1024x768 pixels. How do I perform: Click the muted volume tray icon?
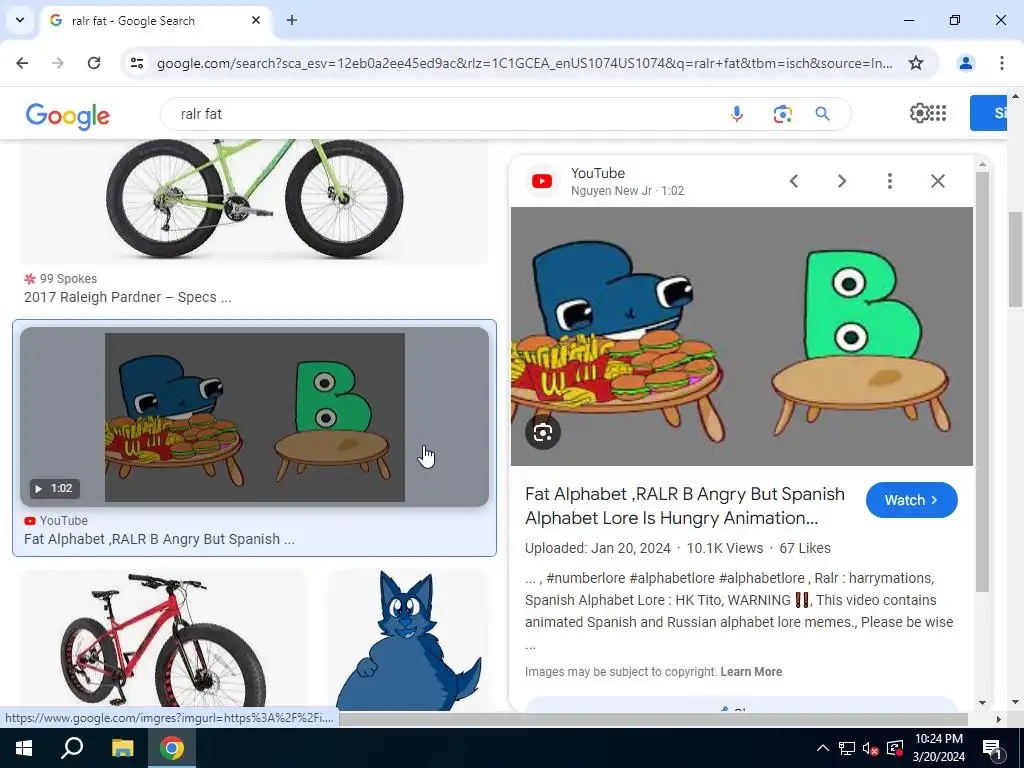pyautogui.click(x=871, y=748)
